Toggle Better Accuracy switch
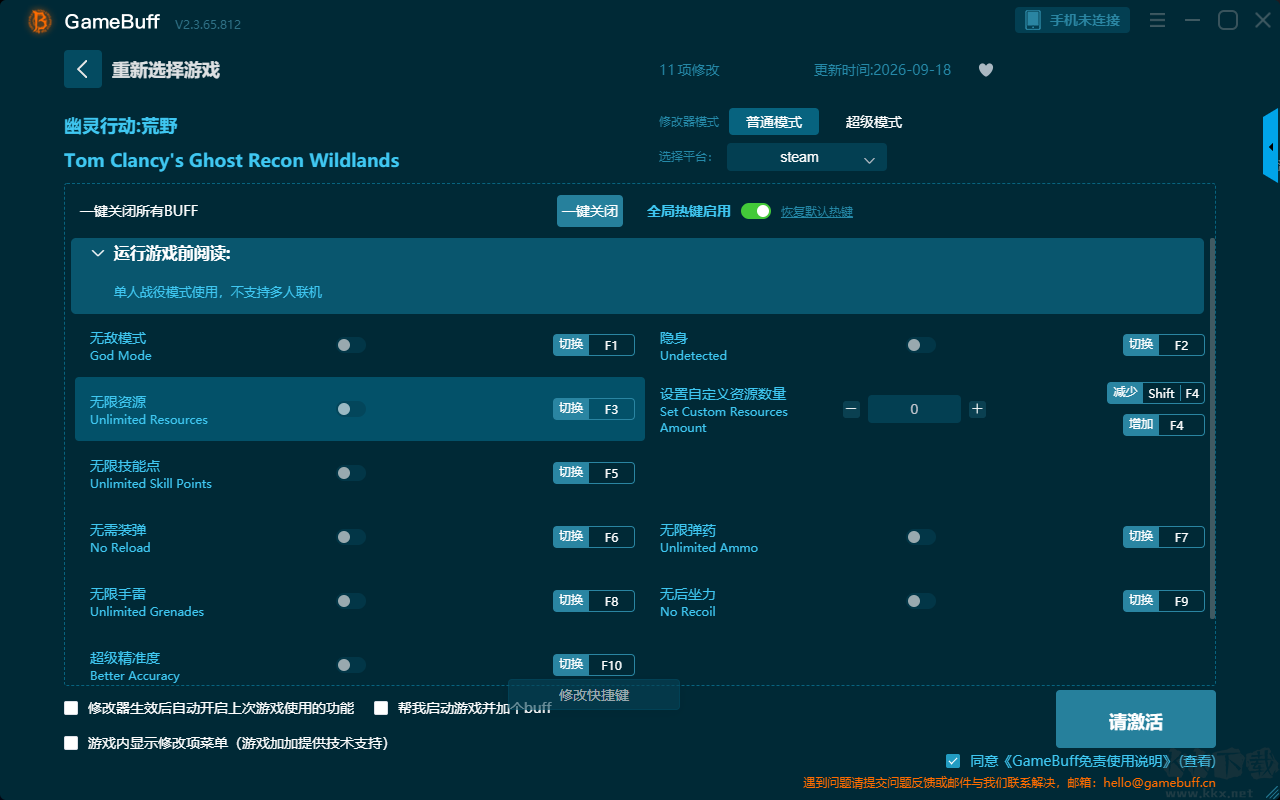 coord(351,665)
